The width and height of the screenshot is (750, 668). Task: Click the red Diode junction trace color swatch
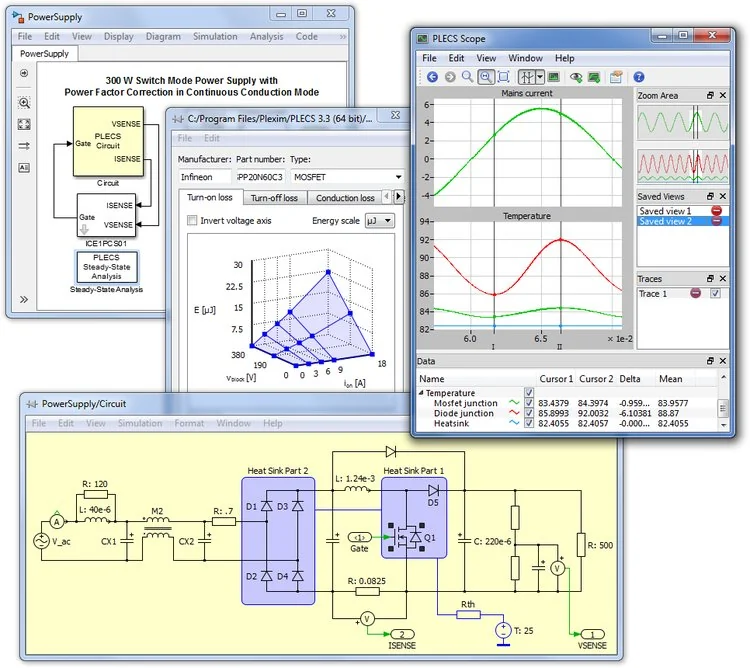pos(514,413)
